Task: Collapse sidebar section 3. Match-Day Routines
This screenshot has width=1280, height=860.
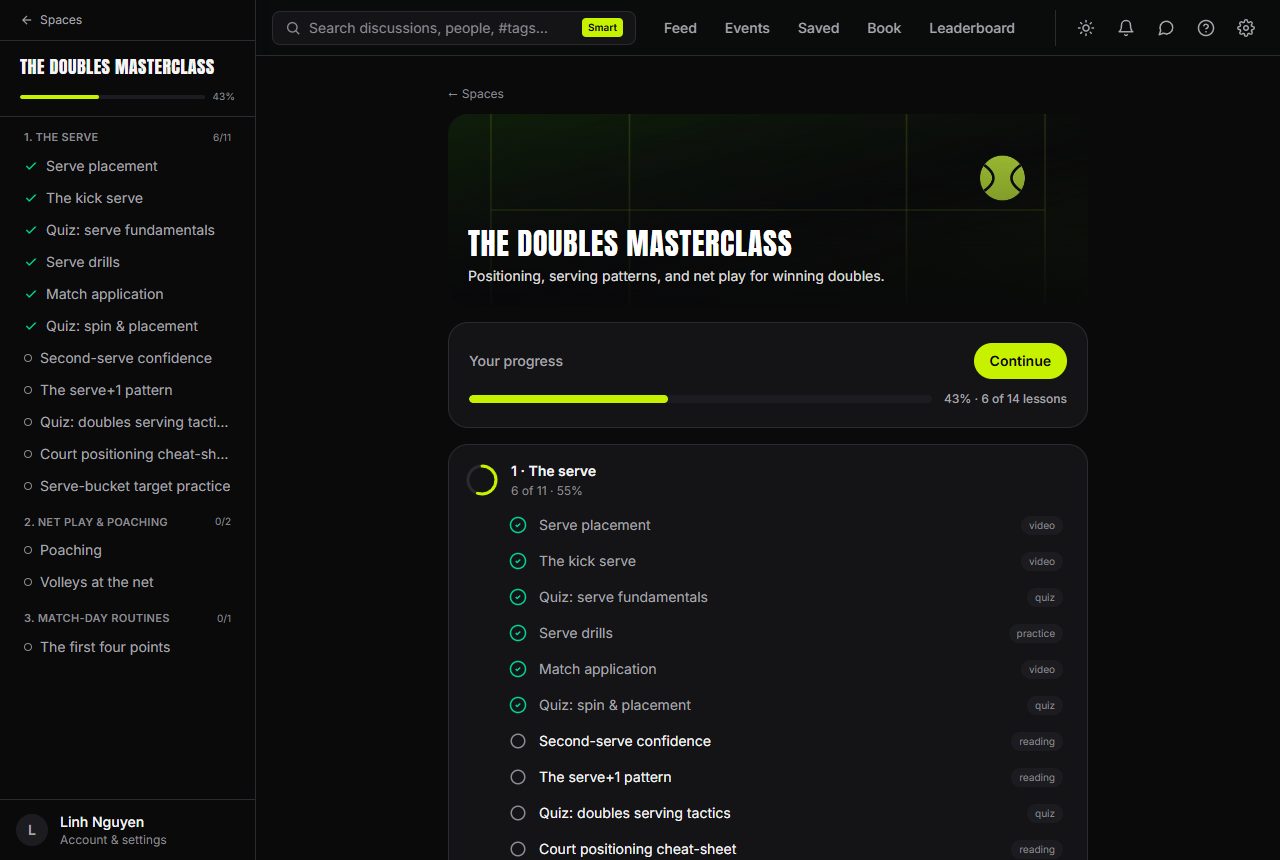Action: (127, 618)
